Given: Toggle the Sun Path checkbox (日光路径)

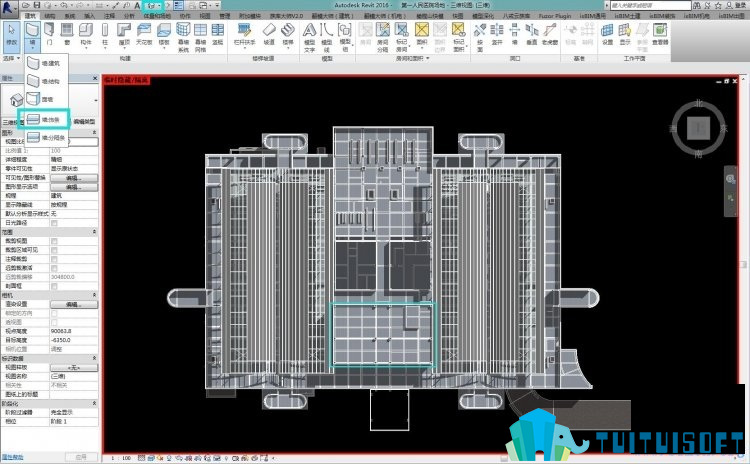Looking at the screenshot, I should tap(54, 223).
